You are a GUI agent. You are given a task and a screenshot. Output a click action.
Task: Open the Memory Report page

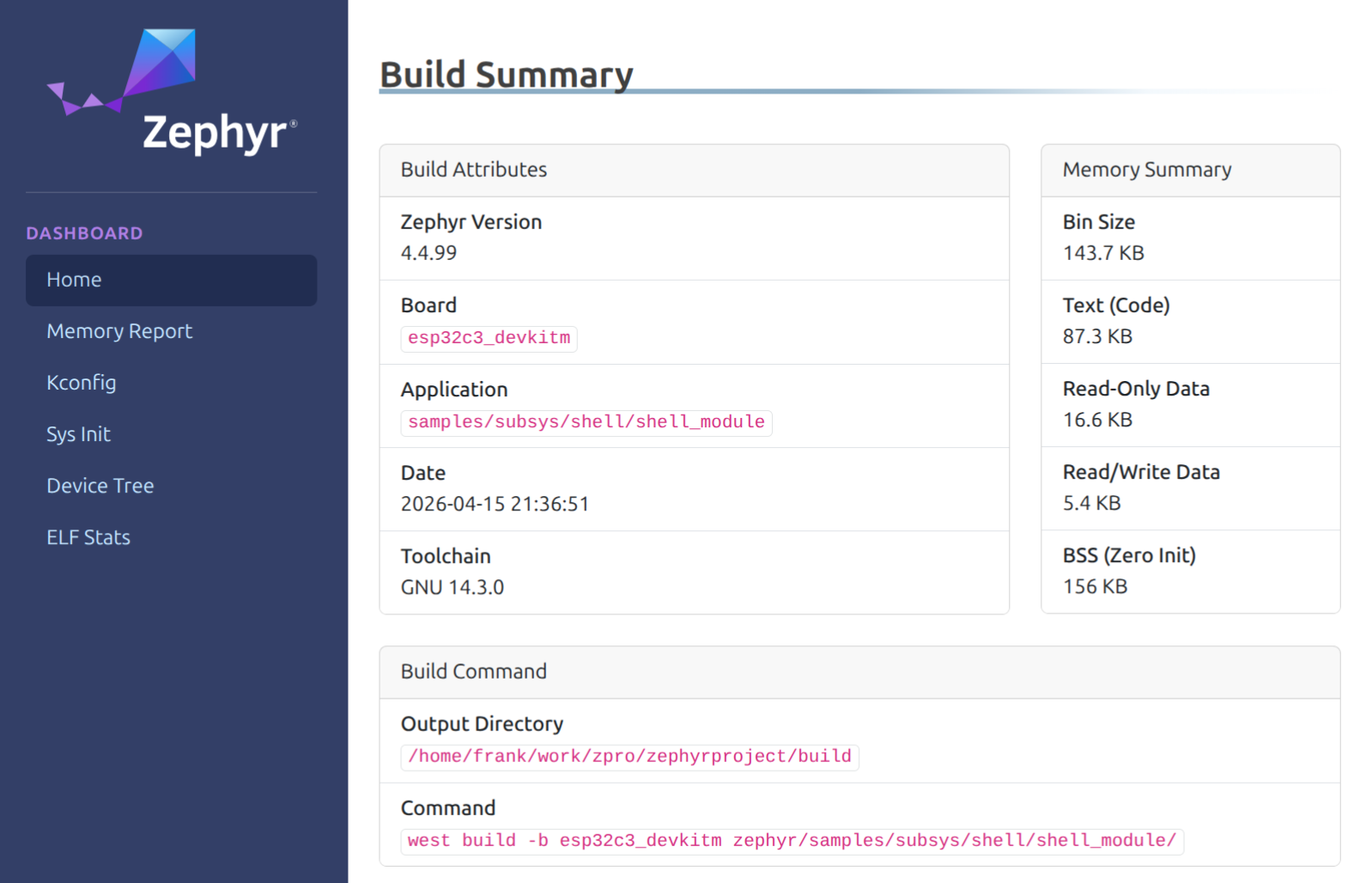click(x=119, y=331)
